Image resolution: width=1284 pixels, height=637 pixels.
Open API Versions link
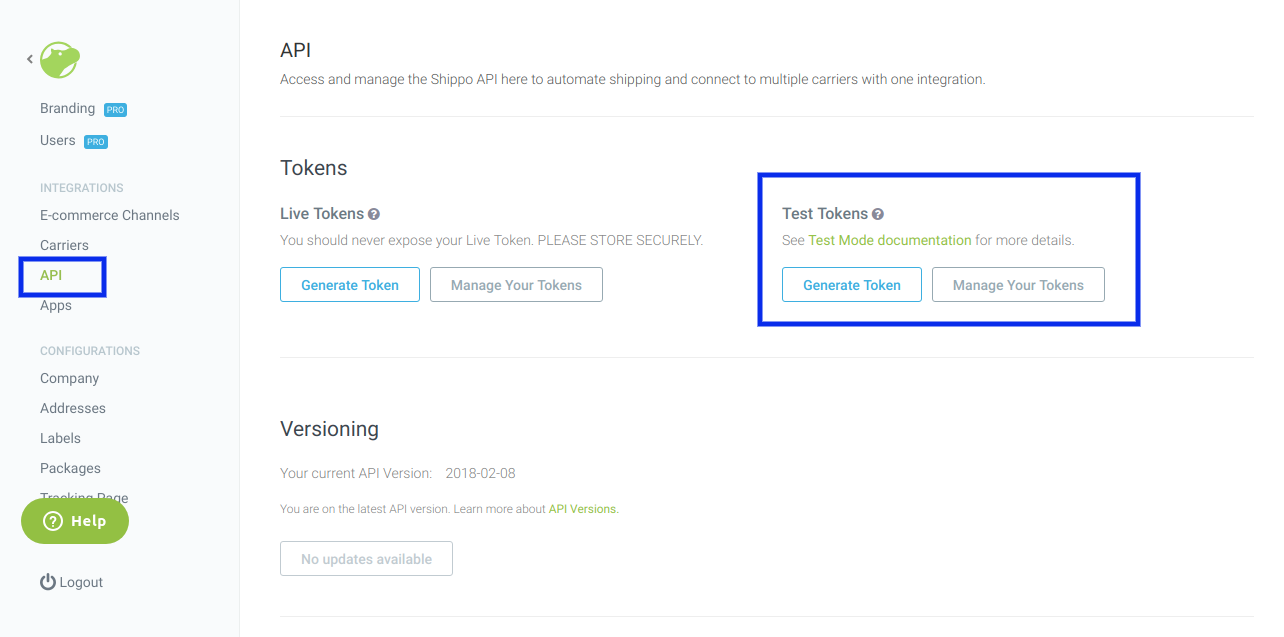pyautogui.click(x=584, y=509)
